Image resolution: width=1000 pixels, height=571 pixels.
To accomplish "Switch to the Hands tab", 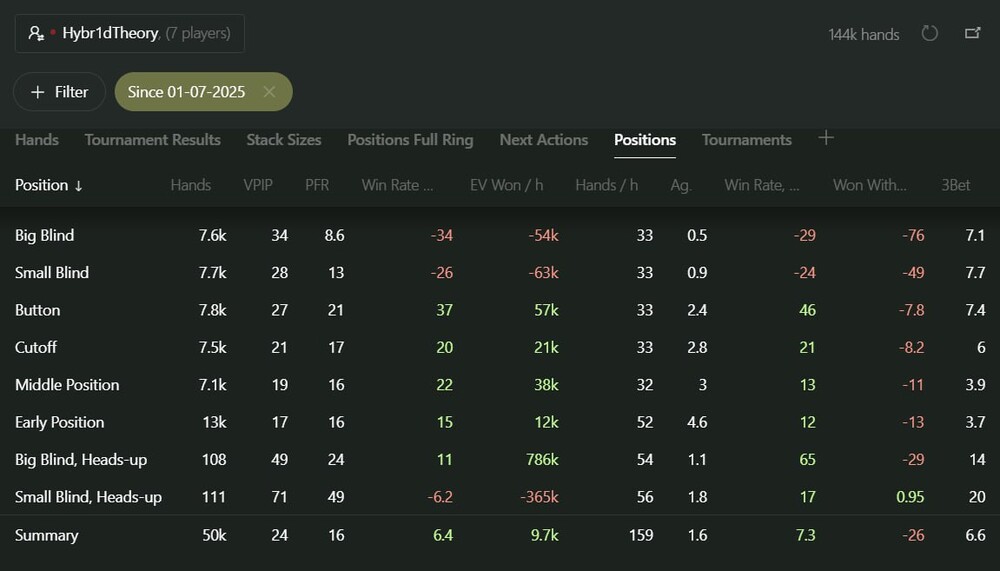I will tap(37, 140).
